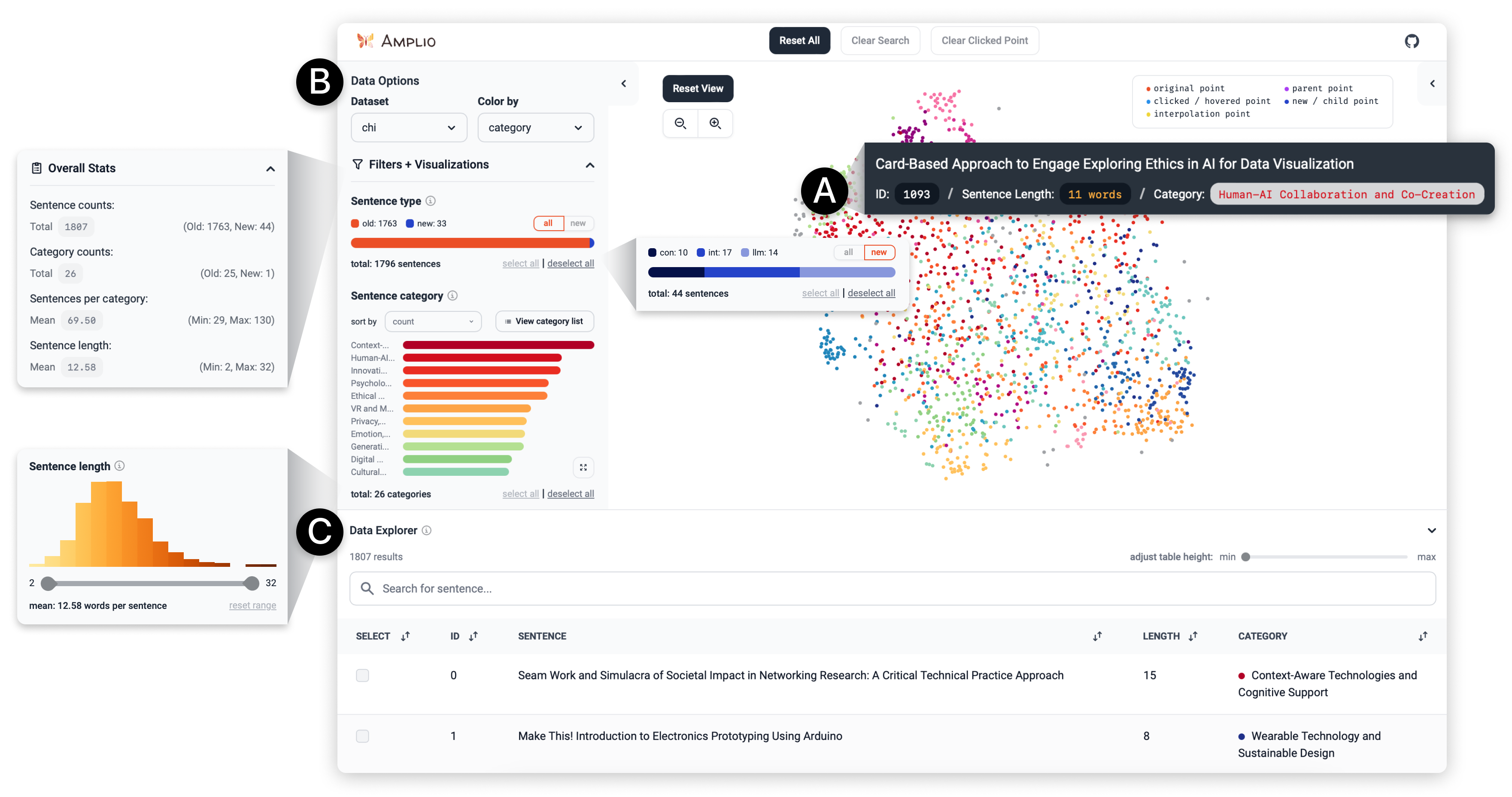The width and height of the screenshot is (1512, 797).
Task: Check the checkbox for sentence ID 1
Action: point(363,736)
